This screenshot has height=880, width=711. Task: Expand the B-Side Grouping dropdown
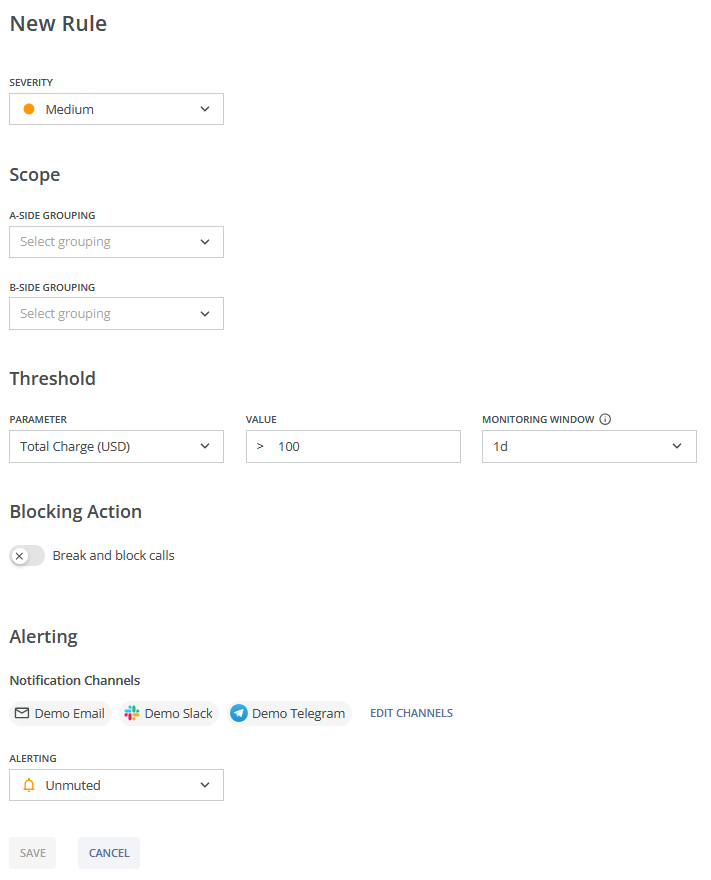pos(116,314)
